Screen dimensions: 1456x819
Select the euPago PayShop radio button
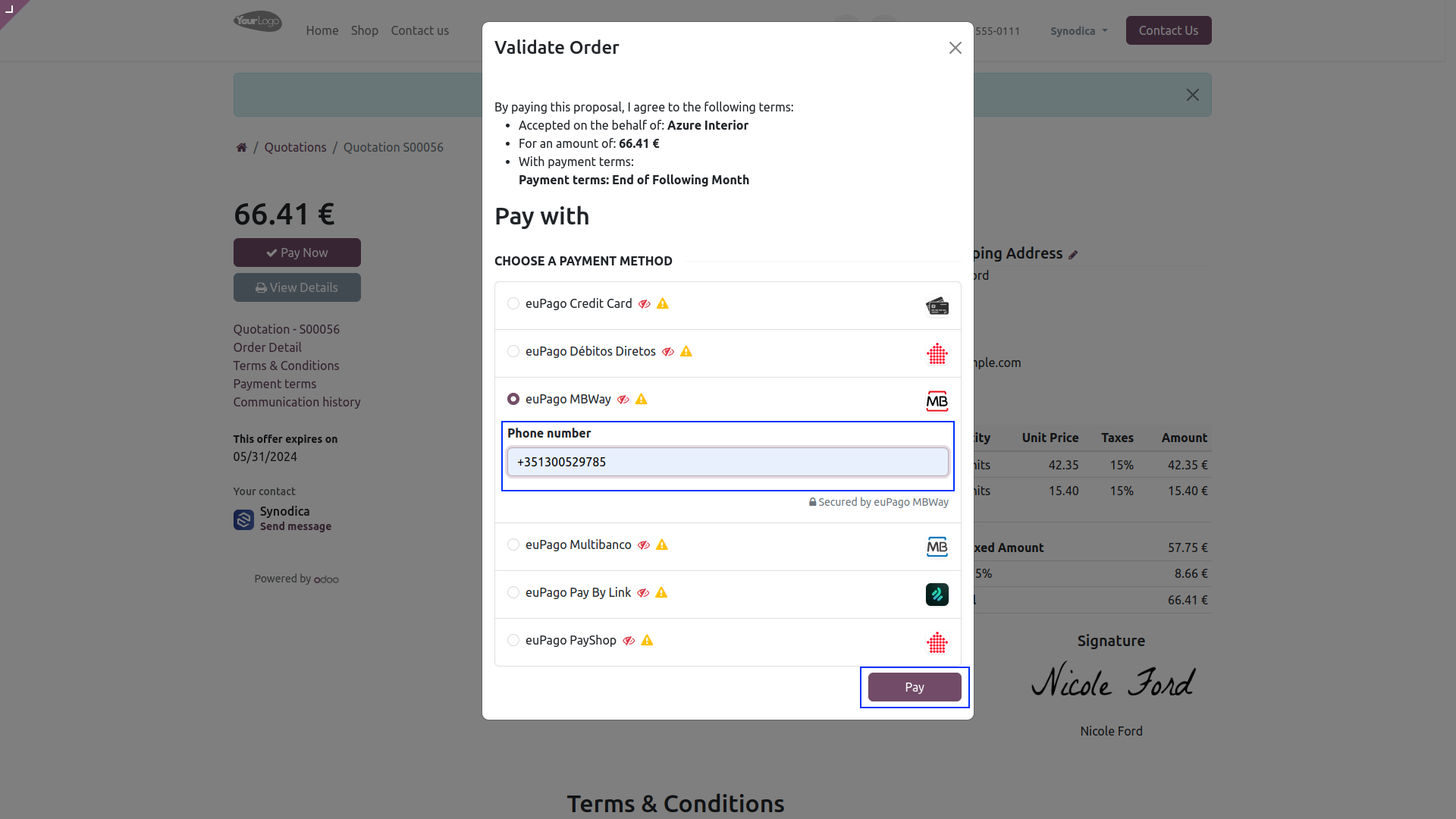click(513, 640)
